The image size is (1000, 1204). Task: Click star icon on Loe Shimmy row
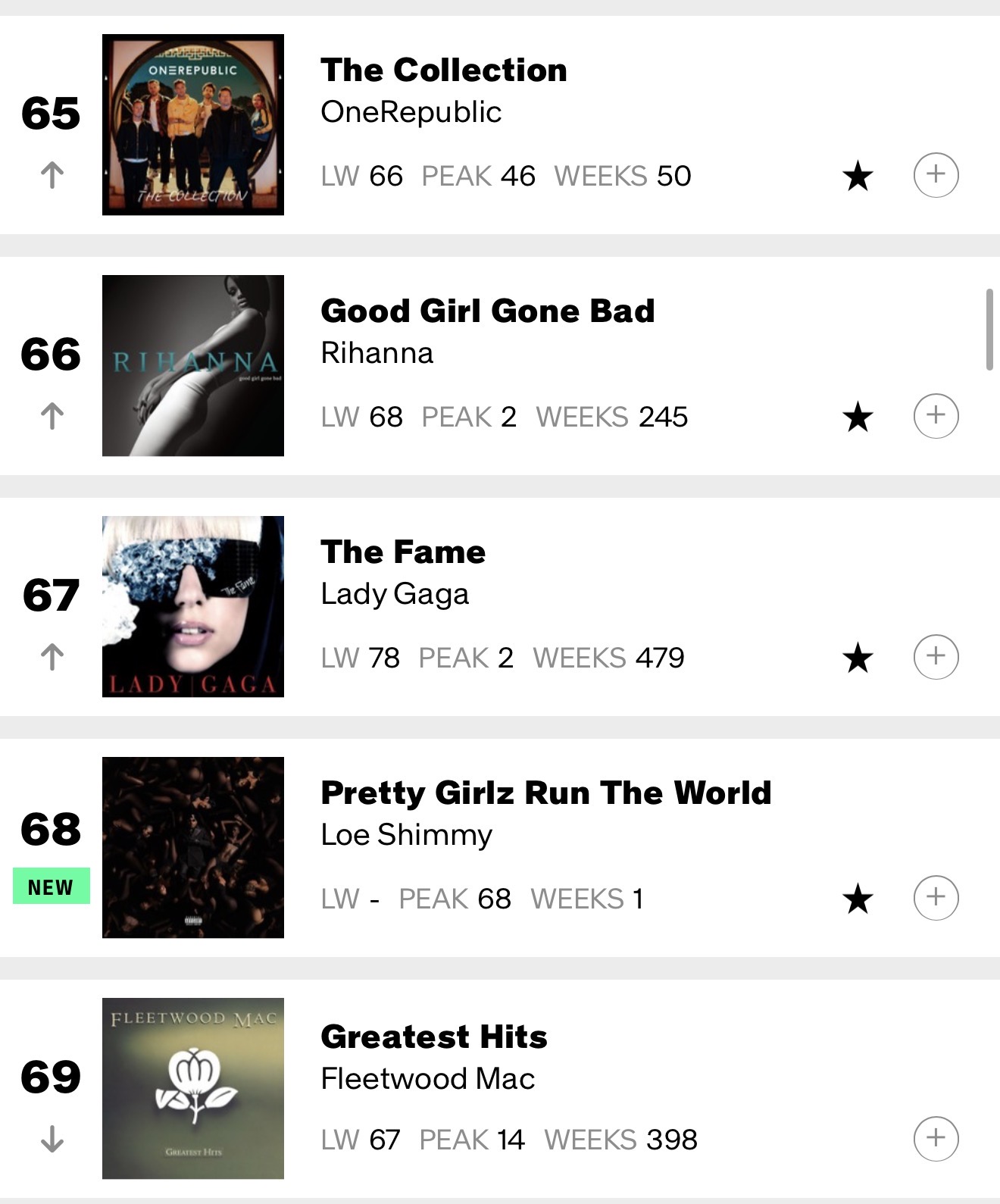click(858, 899)
